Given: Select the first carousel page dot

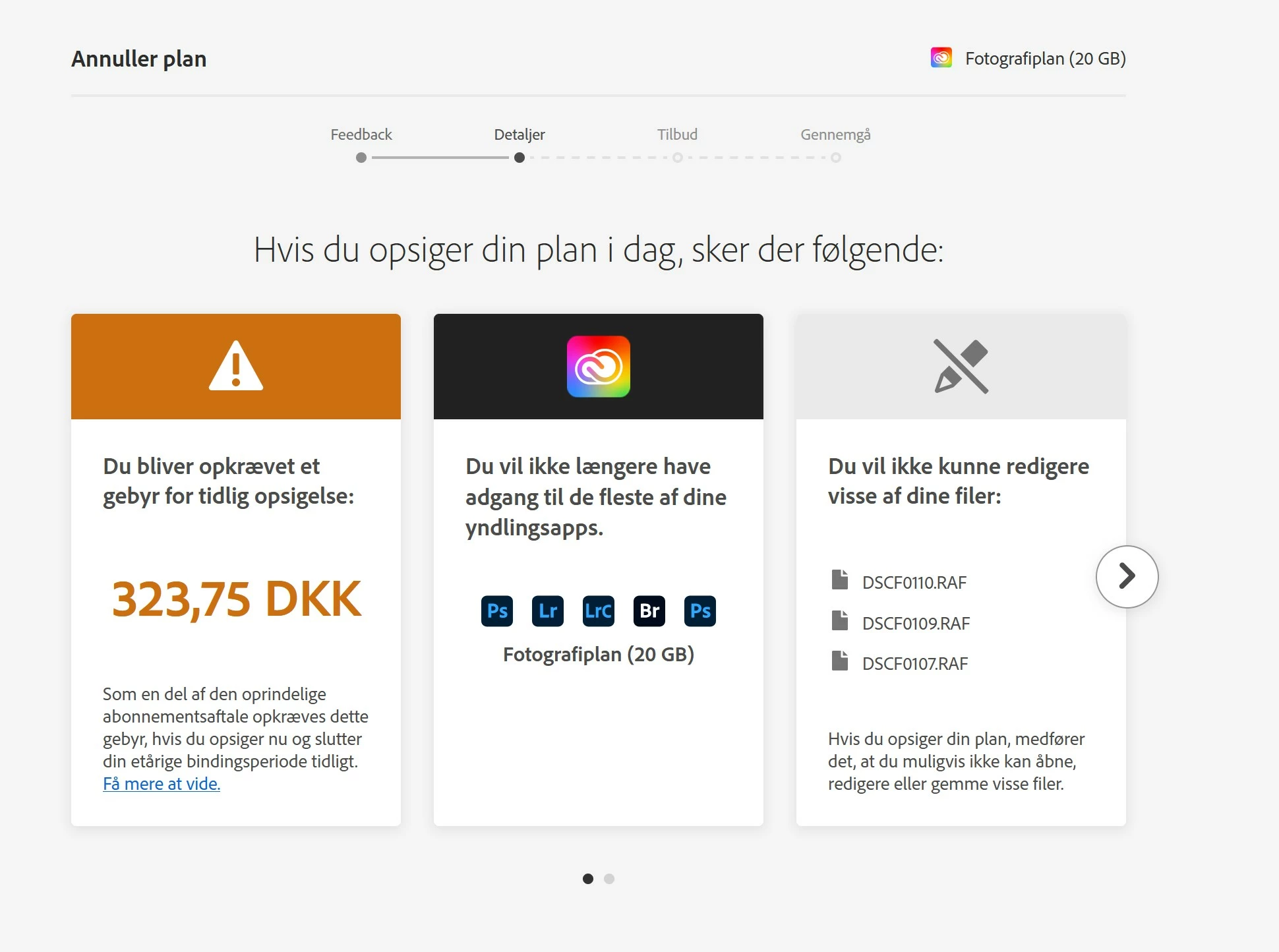Looking at the screenshot, I should pos(588,879).
